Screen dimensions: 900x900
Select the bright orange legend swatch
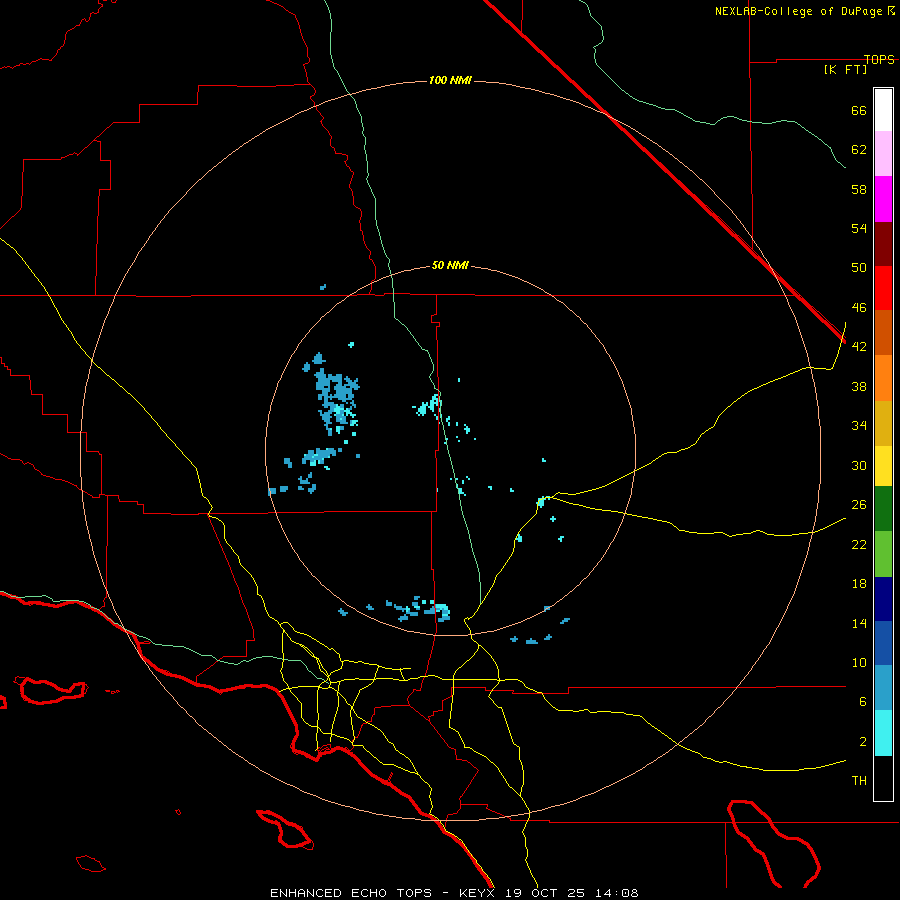pyautogui.click(x=883, y=378)
